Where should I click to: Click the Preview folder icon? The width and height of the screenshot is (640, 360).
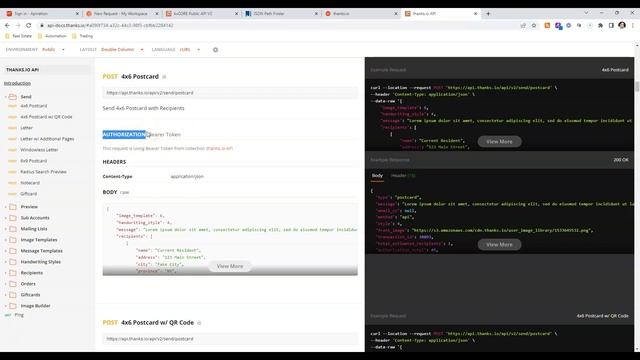[13, 207]
